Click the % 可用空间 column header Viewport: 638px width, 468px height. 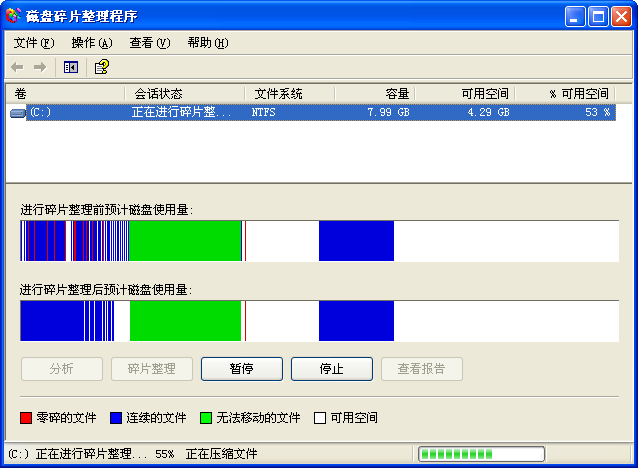point(565,94)
